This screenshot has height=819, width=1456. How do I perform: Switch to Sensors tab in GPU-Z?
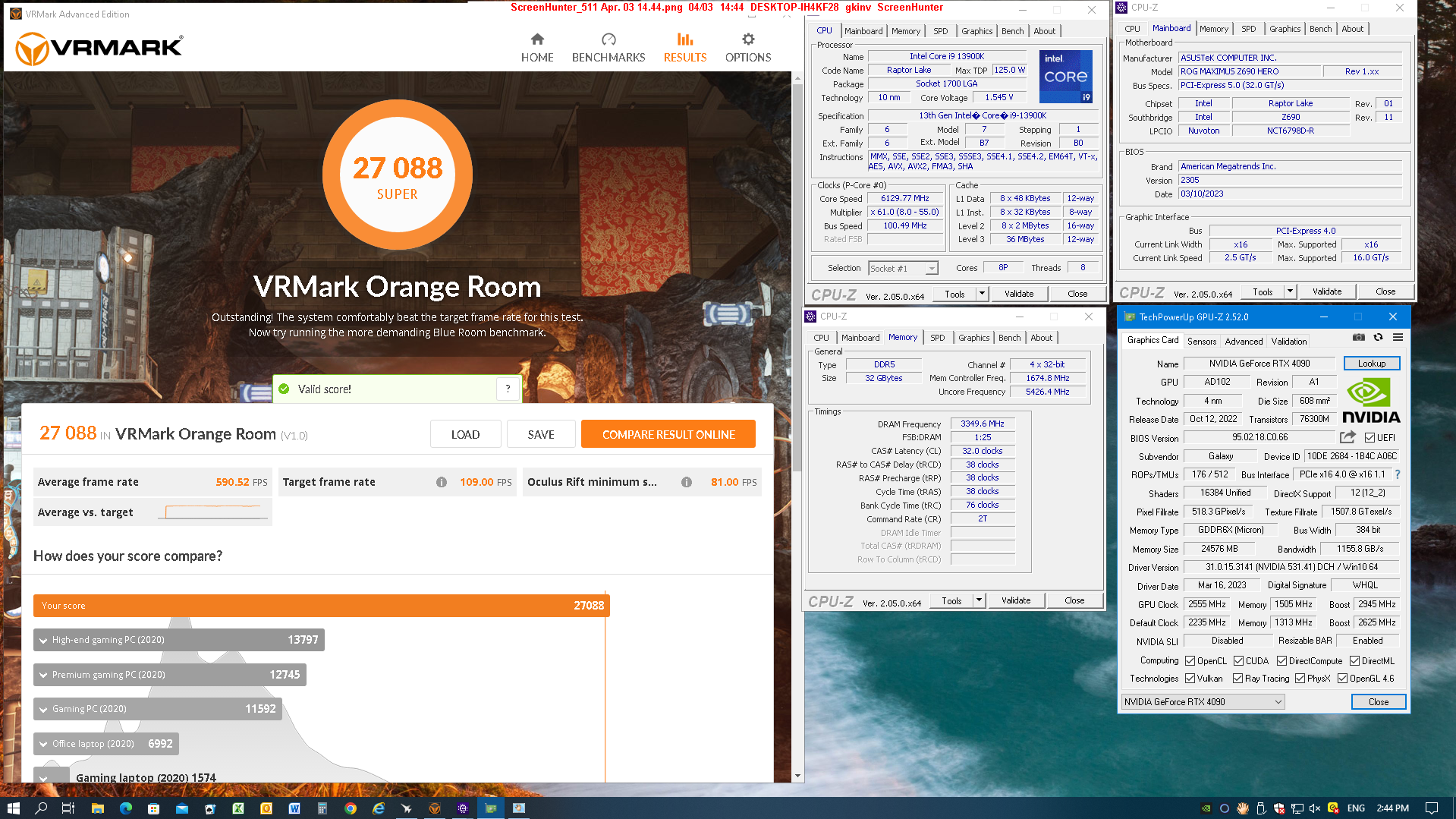[1202, 342]
